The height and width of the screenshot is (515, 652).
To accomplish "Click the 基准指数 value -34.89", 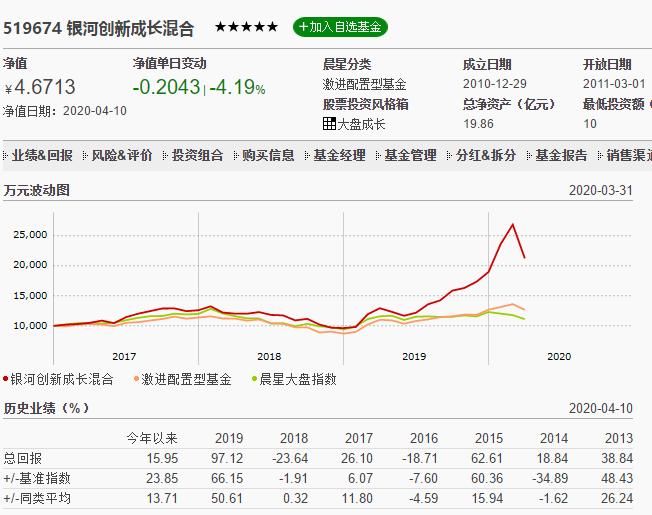I will click(x=550, y=478).
